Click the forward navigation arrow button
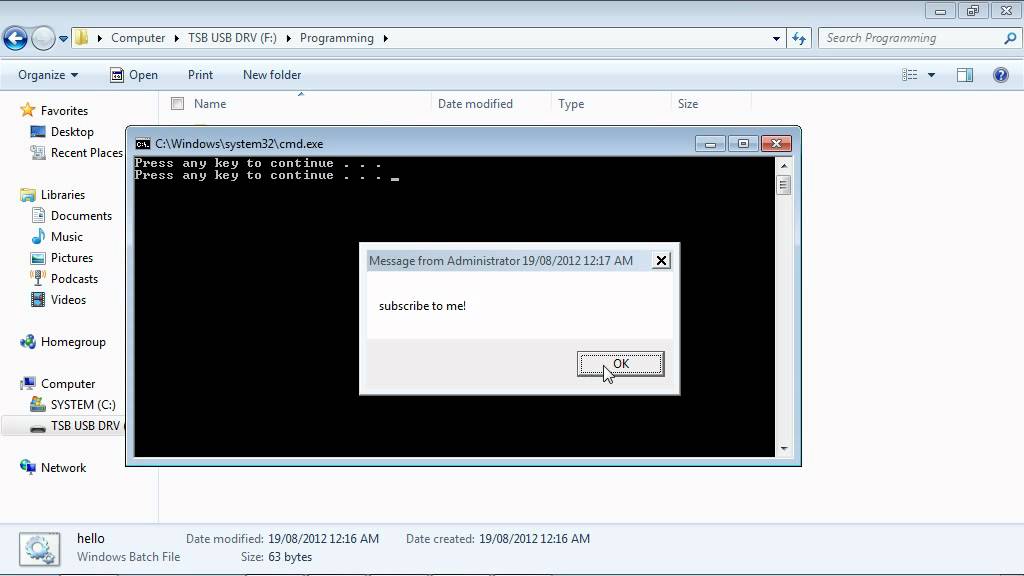Screen dimensions: 1024x576 (x=43, y=39)
